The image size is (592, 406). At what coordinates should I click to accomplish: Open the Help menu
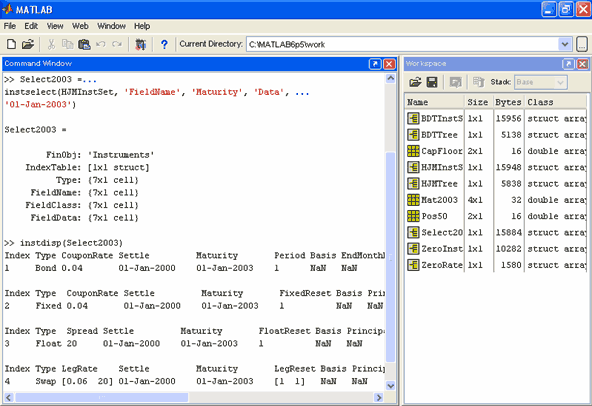pos(142,26)
